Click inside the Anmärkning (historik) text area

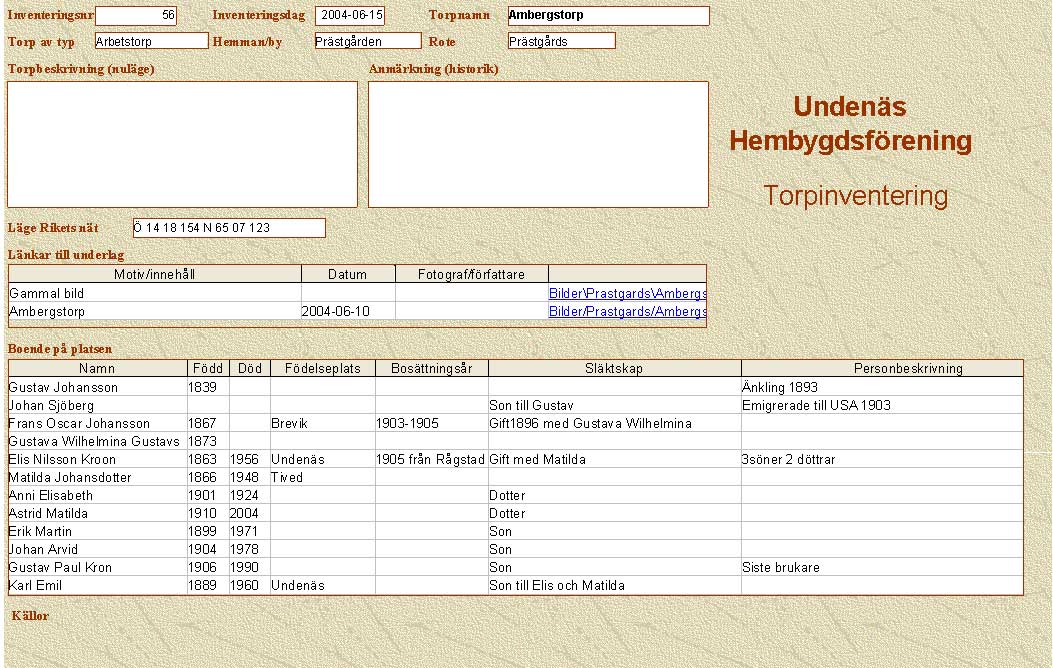tap(538, 144)
